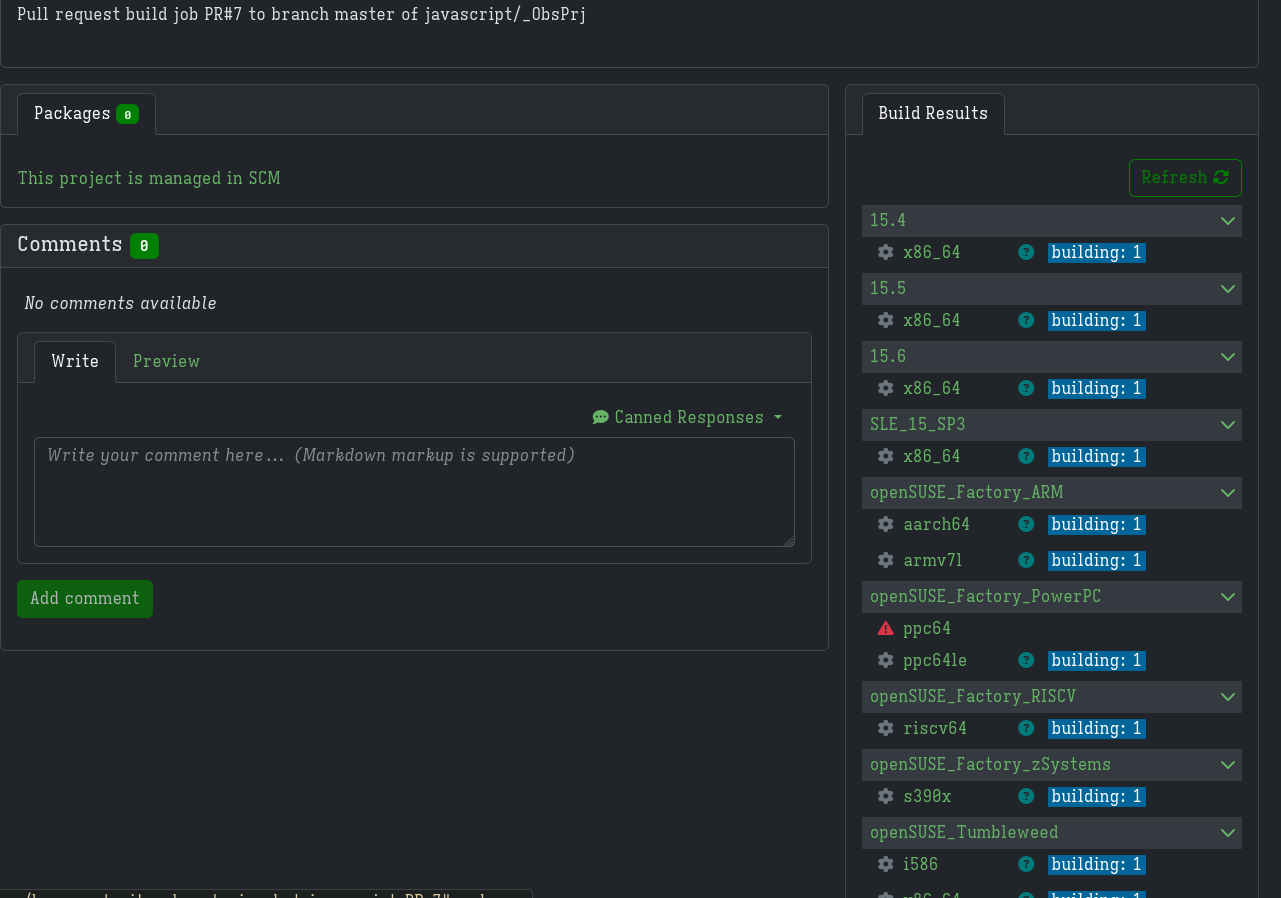The height and width of the screenshot is (898, 1281).
Task: Click help icon in armv7l row
Action: [1026, 560]
